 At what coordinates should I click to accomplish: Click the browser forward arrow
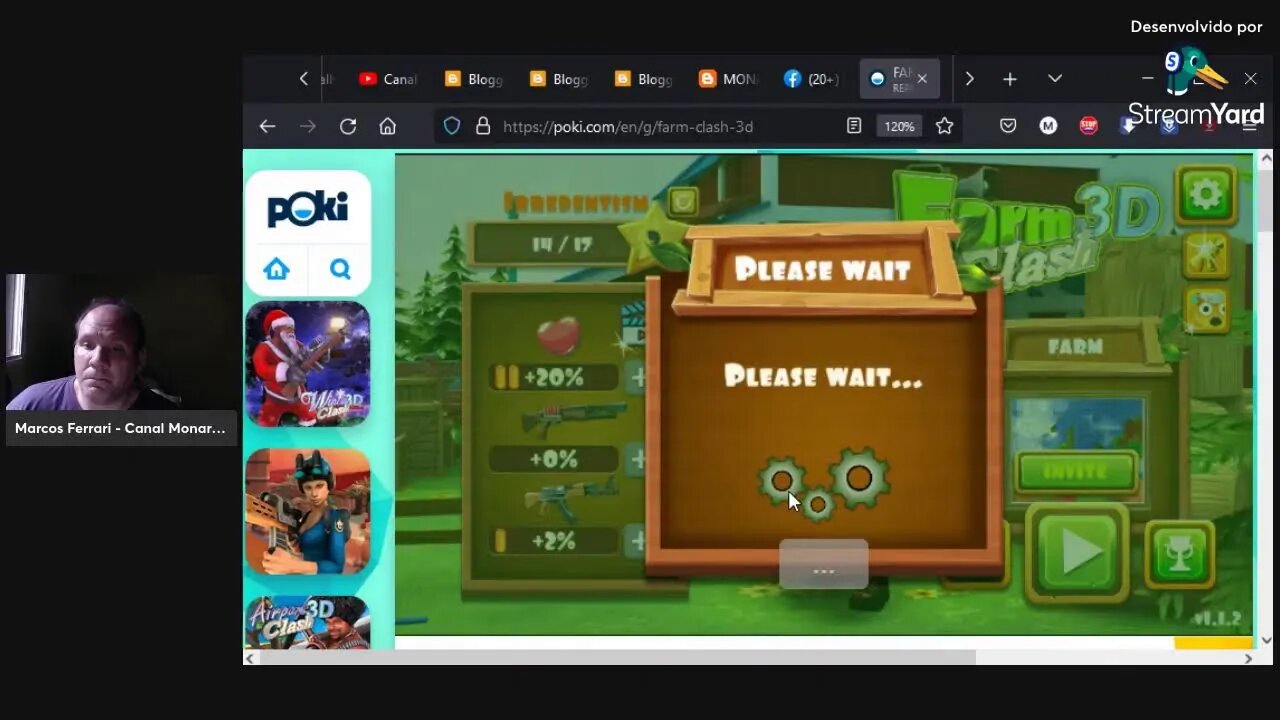[x=308, y=126]
